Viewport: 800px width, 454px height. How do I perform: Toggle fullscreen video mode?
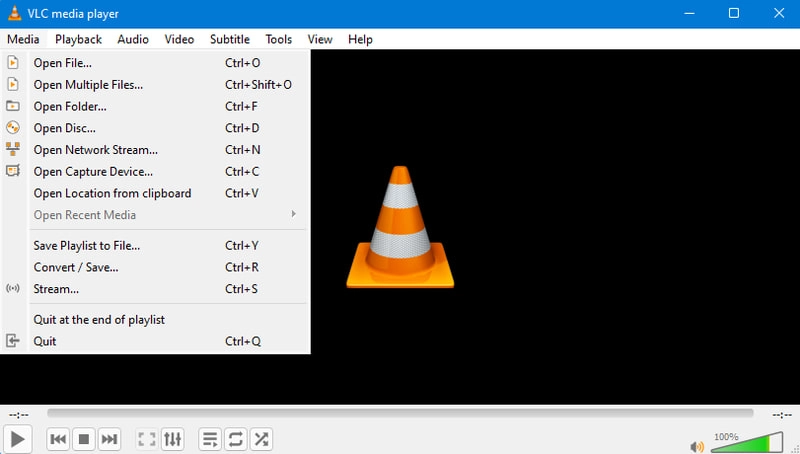click(x=147, y=439)
